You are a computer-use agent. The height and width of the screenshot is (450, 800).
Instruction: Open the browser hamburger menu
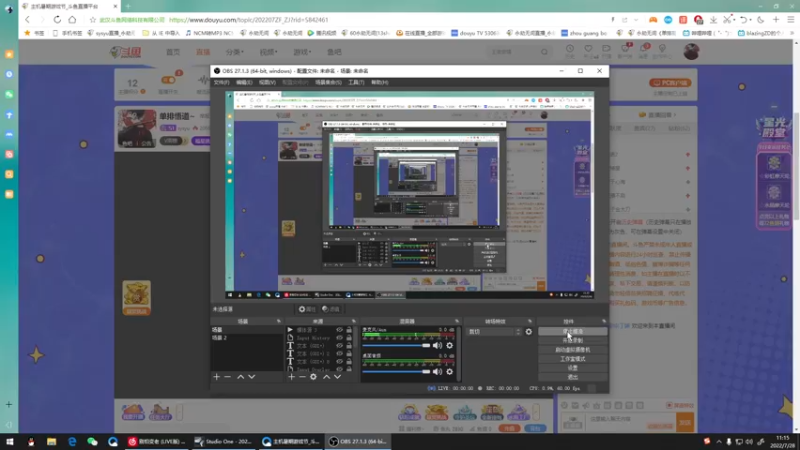coord(791,20)
